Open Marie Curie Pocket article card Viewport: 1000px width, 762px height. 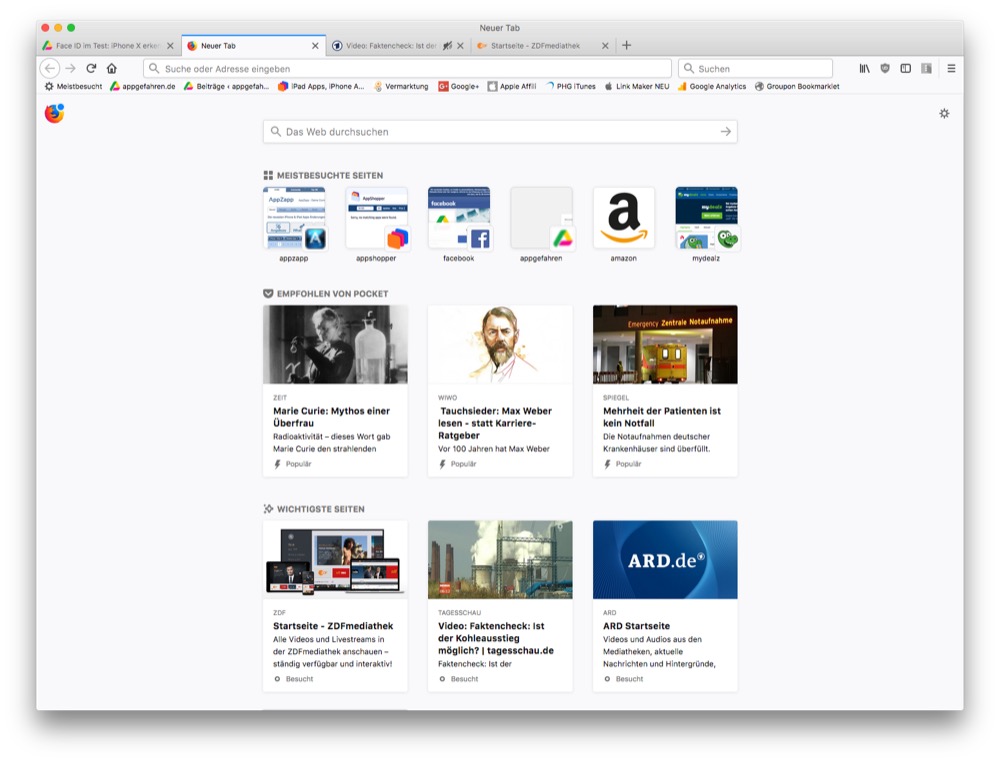(x=335, y=390)
